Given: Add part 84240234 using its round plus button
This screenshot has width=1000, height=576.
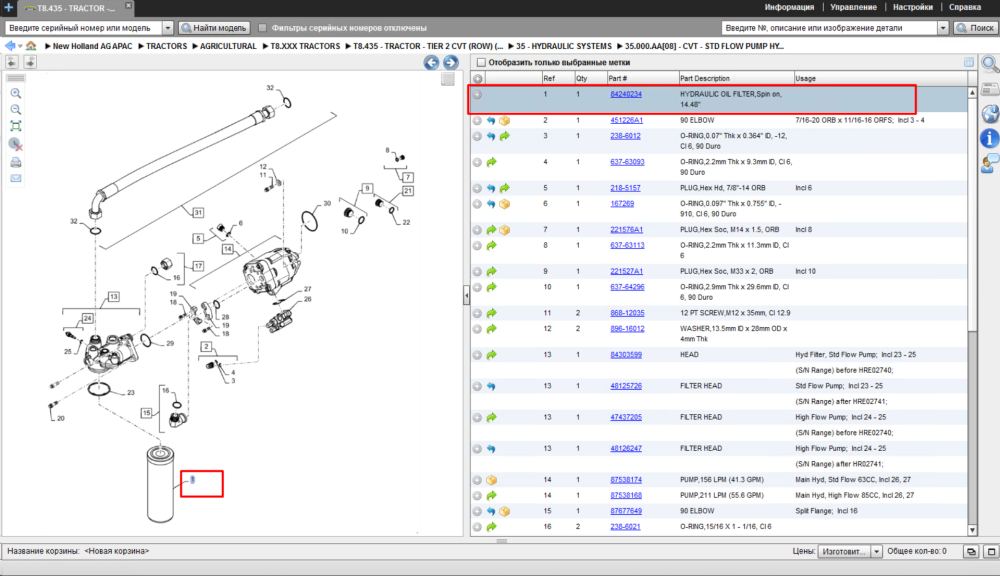Looking at the screenshot, I should point(477,94).
